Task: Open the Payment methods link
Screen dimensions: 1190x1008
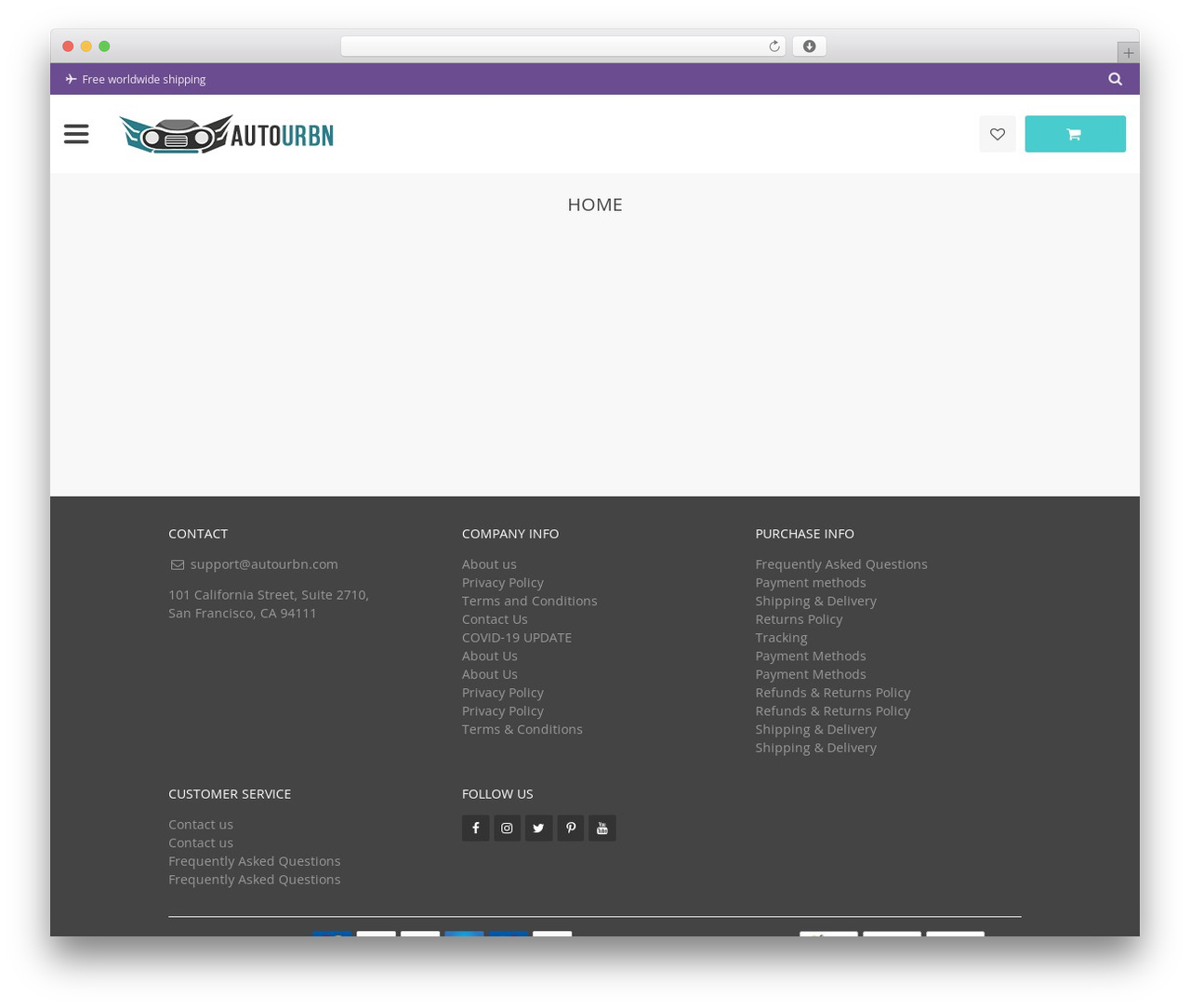Action: [x=811, y=582]
